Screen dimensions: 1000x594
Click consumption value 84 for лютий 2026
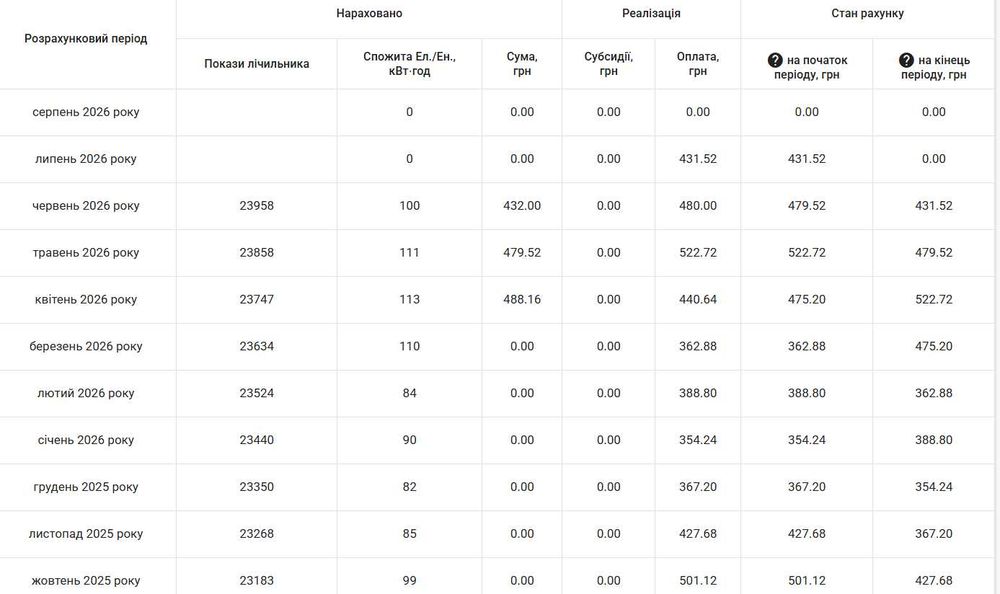click(x=409, y=393)
